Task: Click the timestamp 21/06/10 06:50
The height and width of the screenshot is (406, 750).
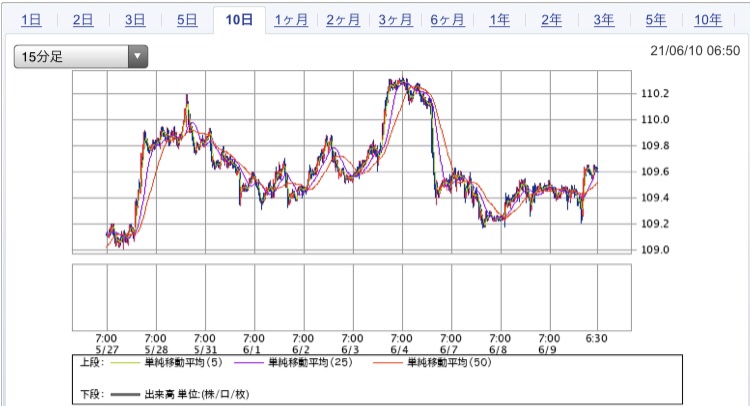Action: pyautogui.click(x=695, y=51)
